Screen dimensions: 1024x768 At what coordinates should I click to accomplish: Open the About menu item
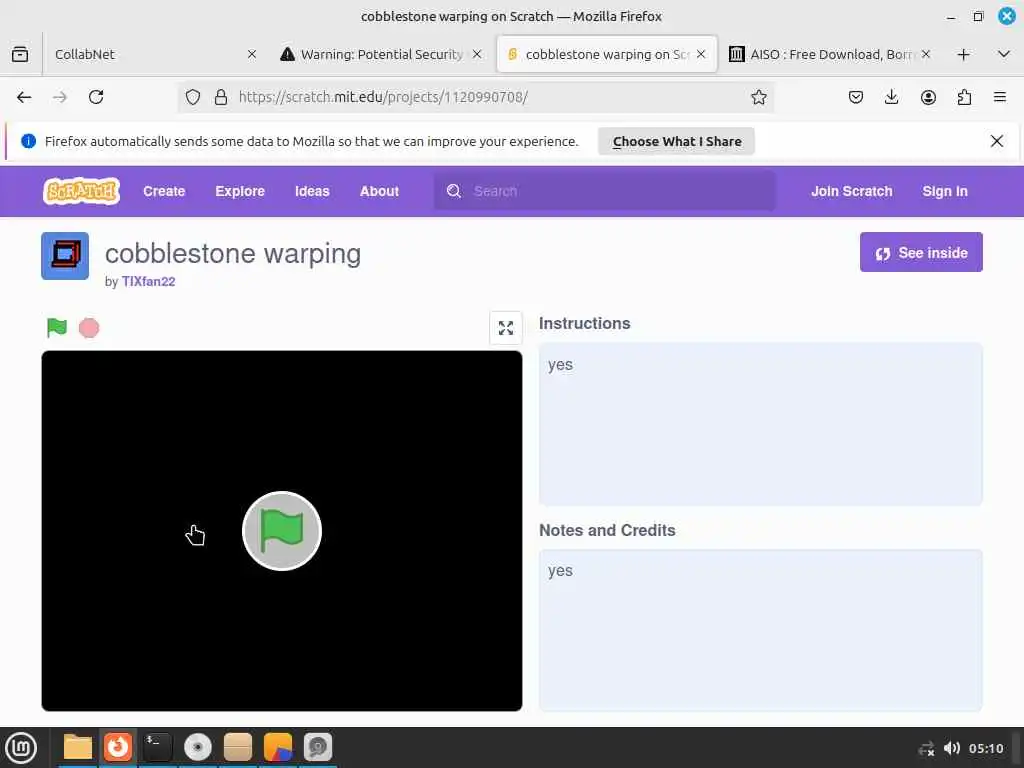[379, 191]
